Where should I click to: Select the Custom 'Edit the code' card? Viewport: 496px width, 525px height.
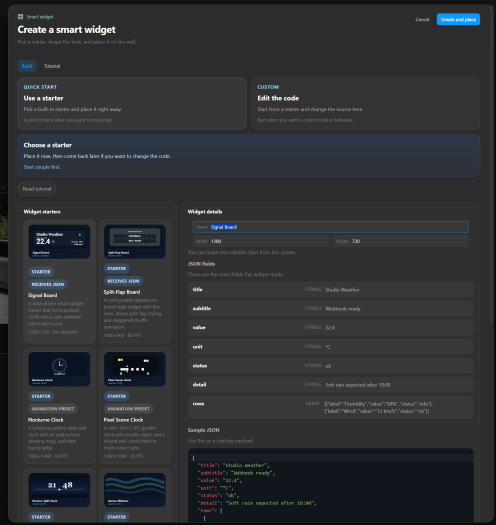pyautogui.click(x=365, y=103)
